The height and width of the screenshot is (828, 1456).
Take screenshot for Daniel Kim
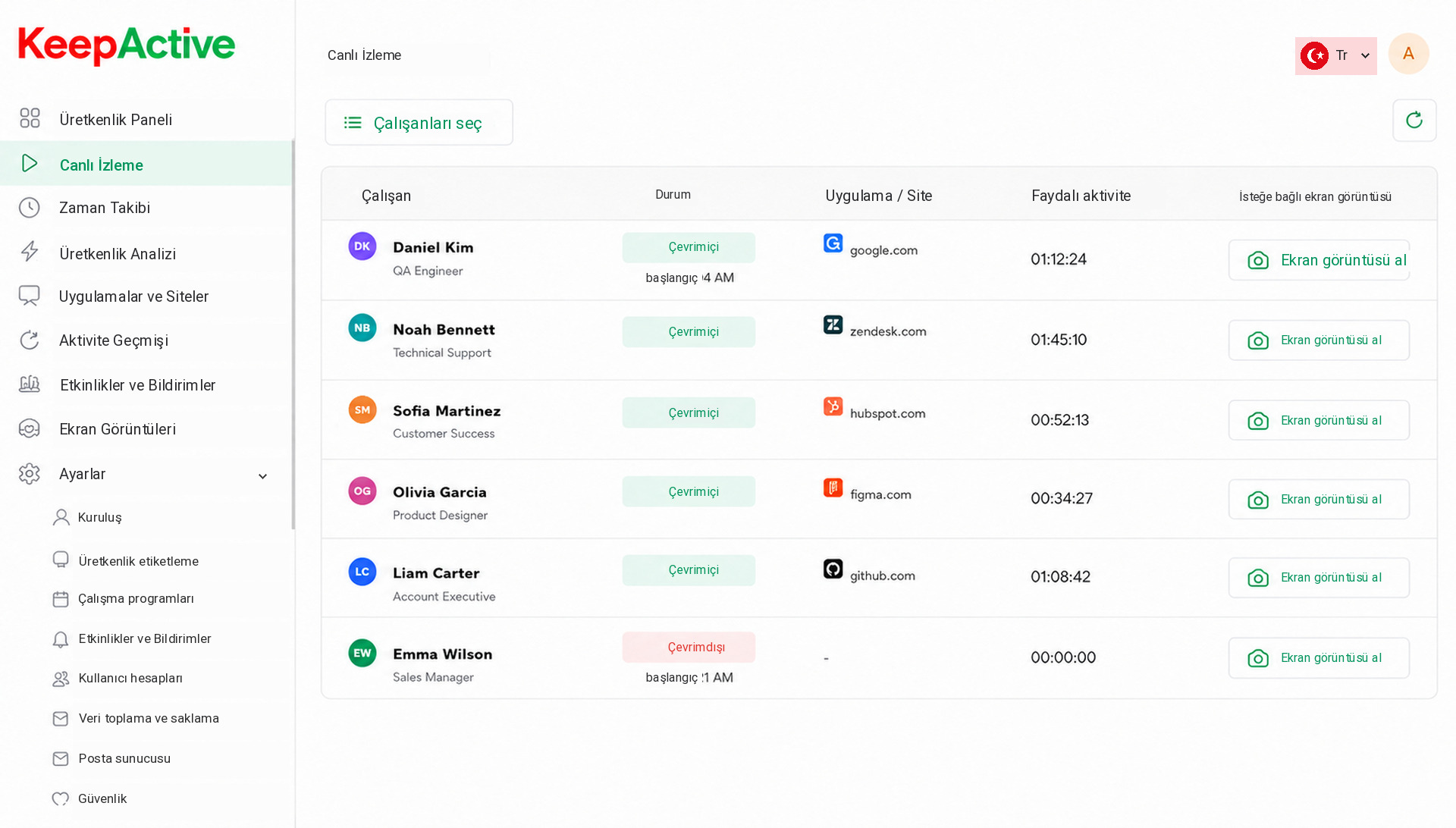coord(1319,260)
